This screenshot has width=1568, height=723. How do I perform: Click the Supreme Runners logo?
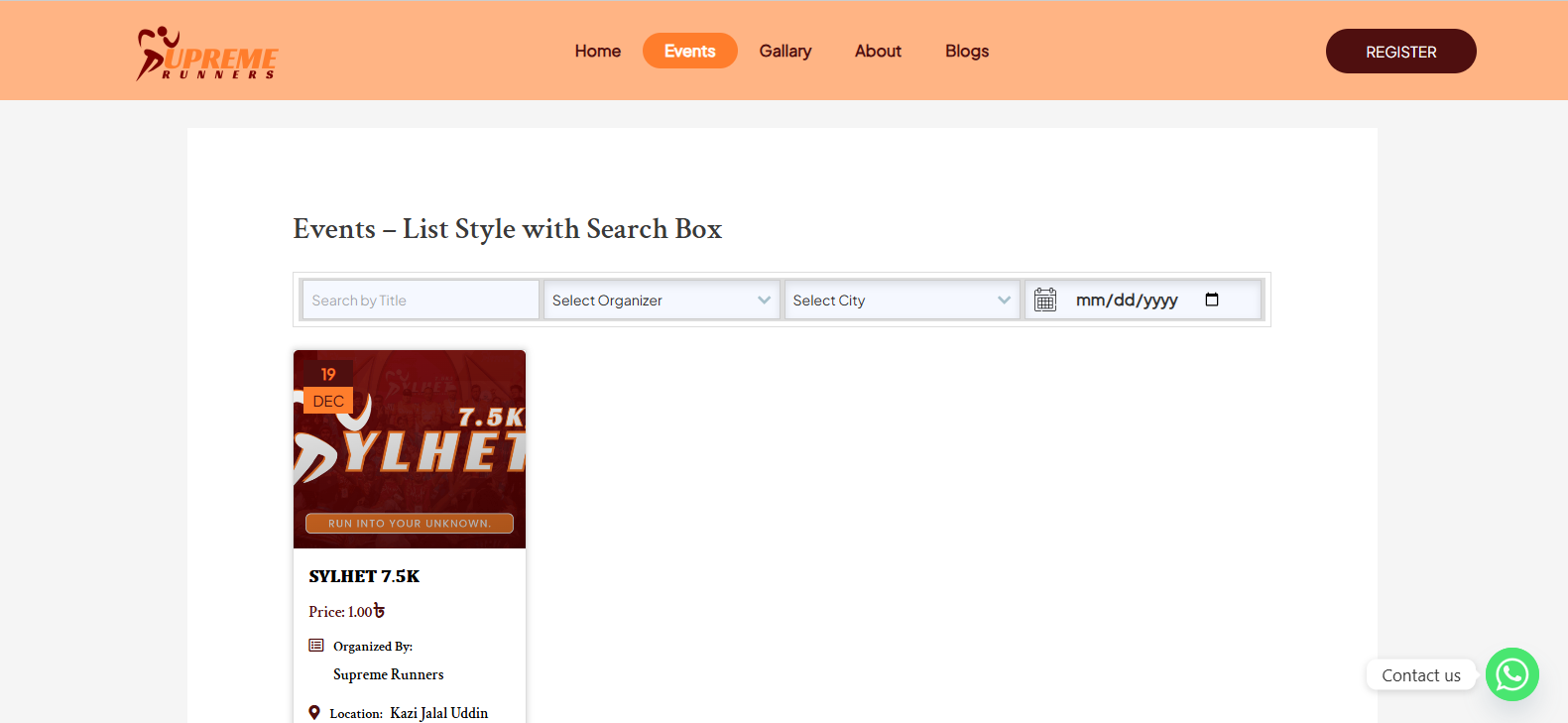pyautogui.click(x=207, y=54)
